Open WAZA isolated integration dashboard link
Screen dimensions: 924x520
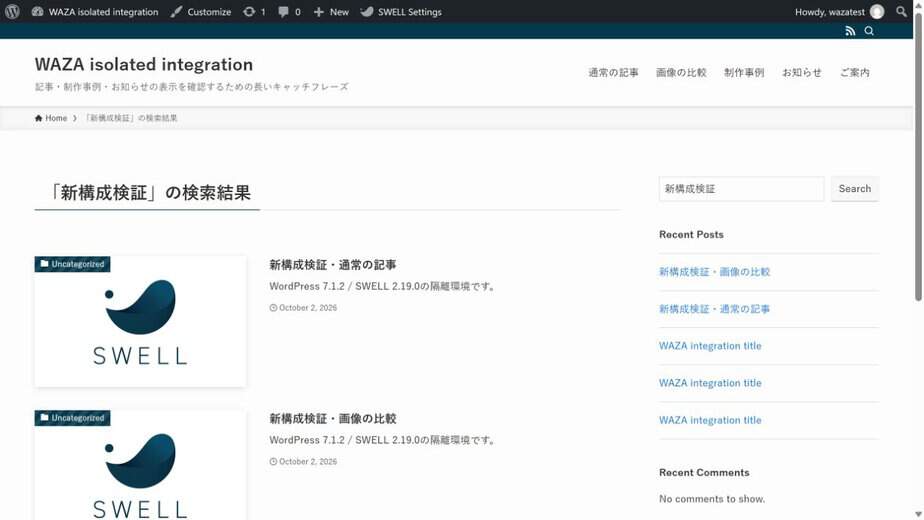tap(95, 12)
